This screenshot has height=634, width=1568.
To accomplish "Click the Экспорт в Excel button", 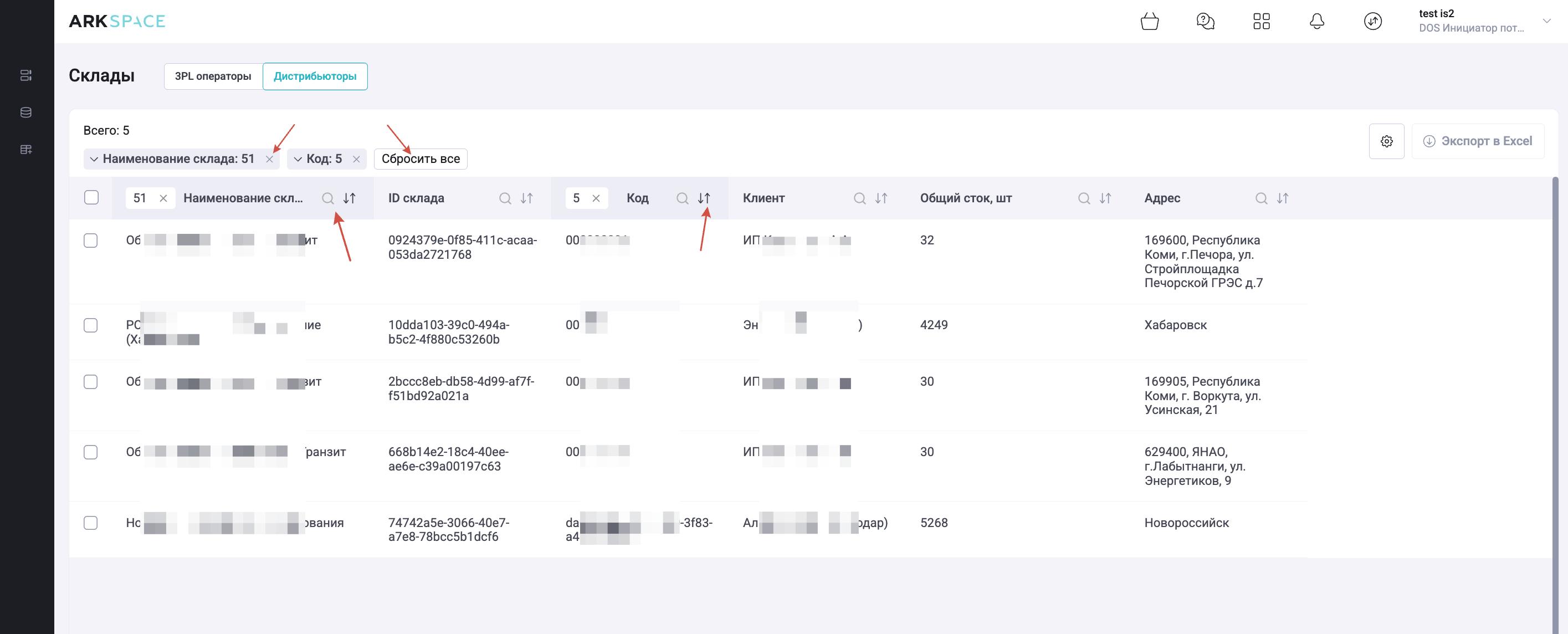I will pos(1477,141).
